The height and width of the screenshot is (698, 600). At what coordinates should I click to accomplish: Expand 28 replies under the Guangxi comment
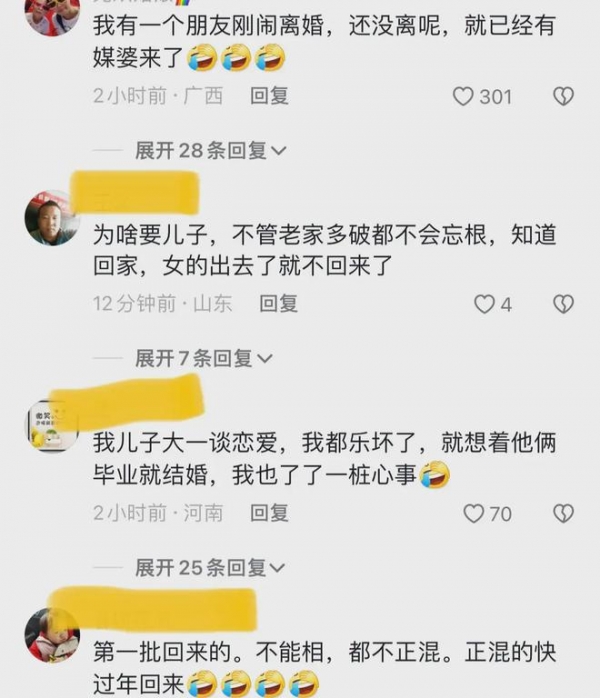(211, 151)
